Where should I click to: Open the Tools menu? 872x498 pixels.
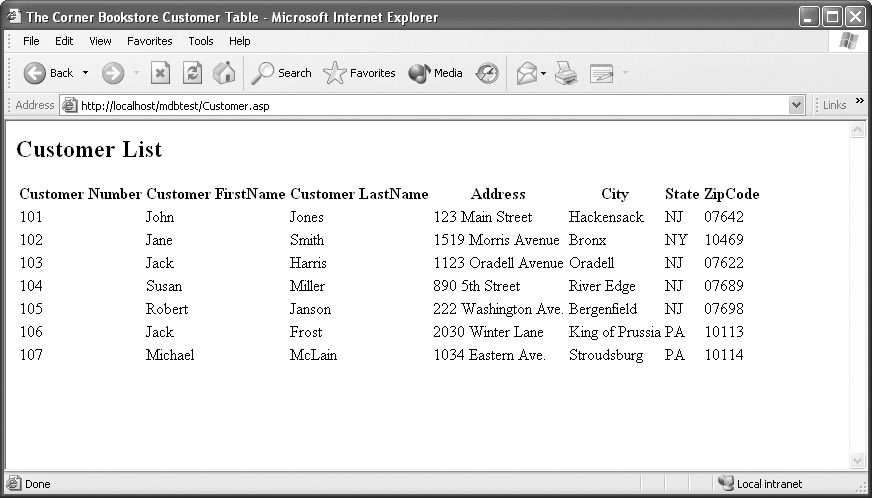(x=201, y=41)
